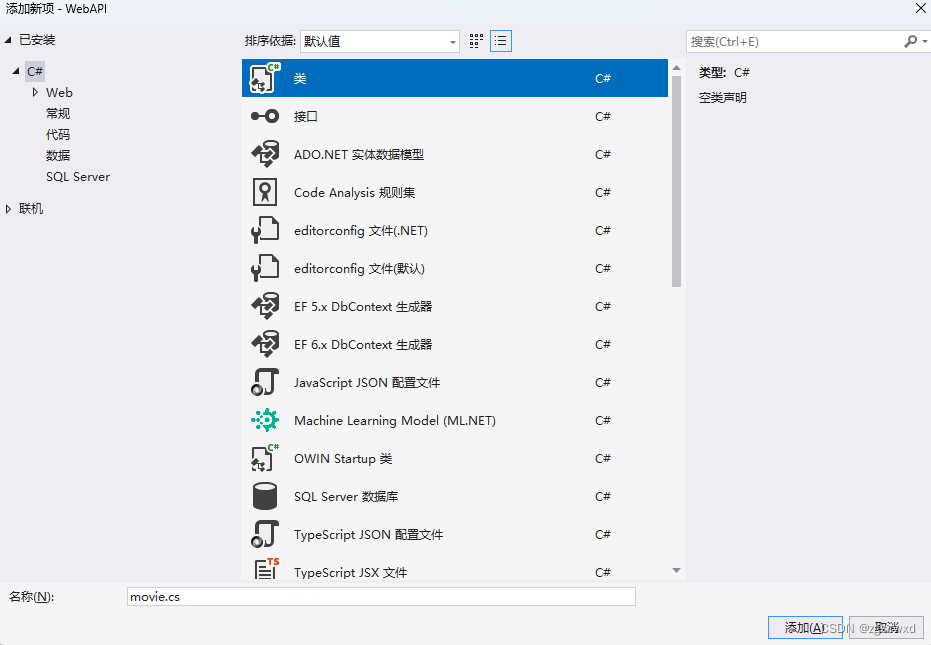Select the 接口 template label
Viewport: 931px width, 645px height.
tap(306, 116)
